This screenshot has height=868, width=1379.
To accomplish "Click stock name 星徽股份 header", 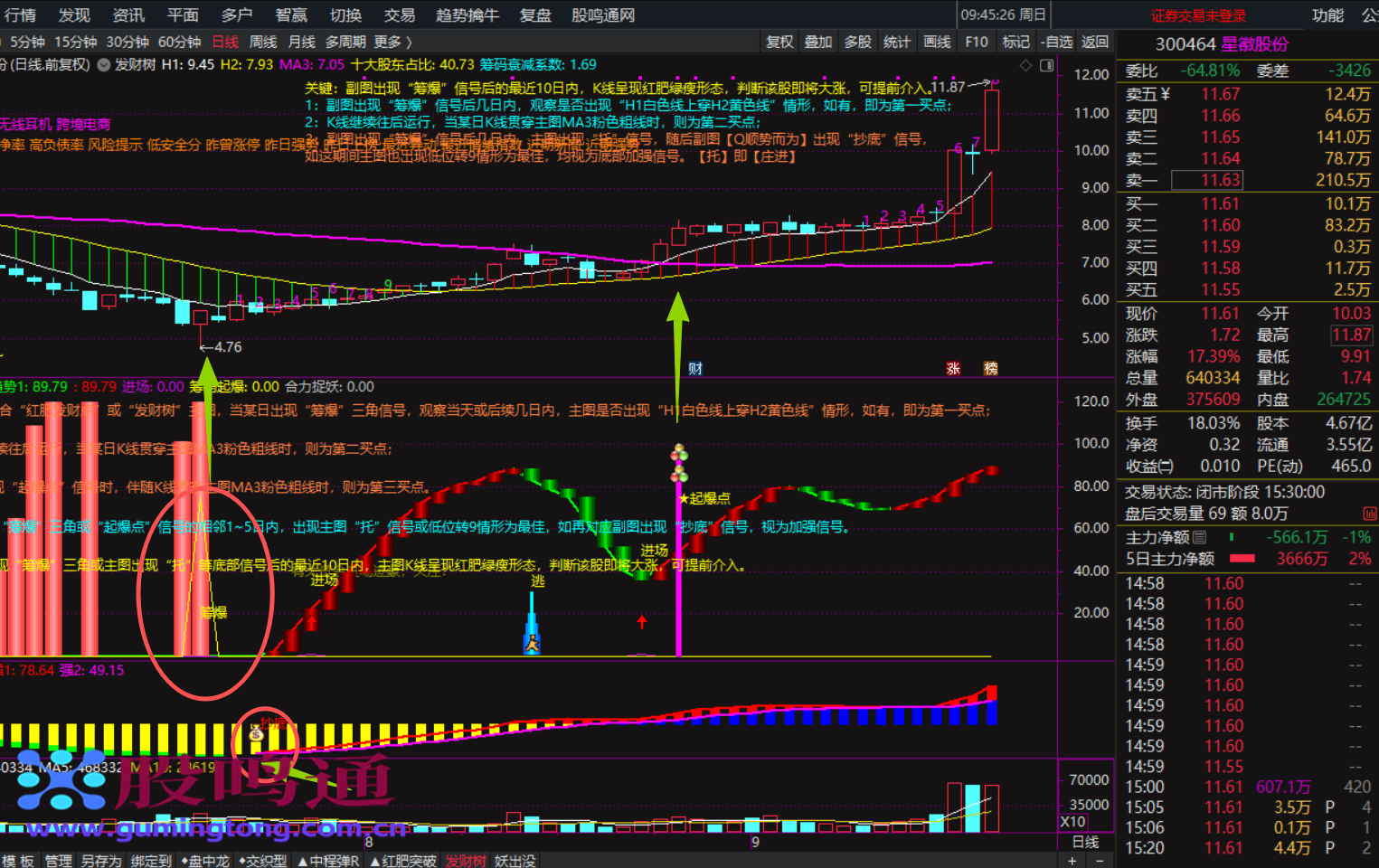I will [x=1254, y=43].
